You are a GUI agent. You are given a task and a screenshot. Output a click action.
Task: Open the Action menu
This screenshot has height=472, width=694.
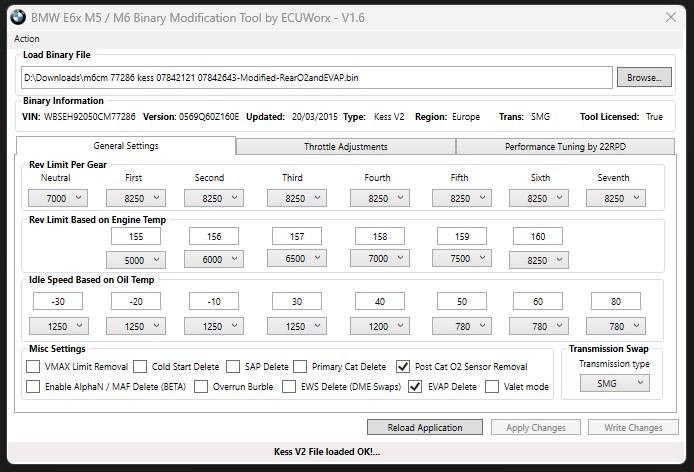(x=27, y=38)
